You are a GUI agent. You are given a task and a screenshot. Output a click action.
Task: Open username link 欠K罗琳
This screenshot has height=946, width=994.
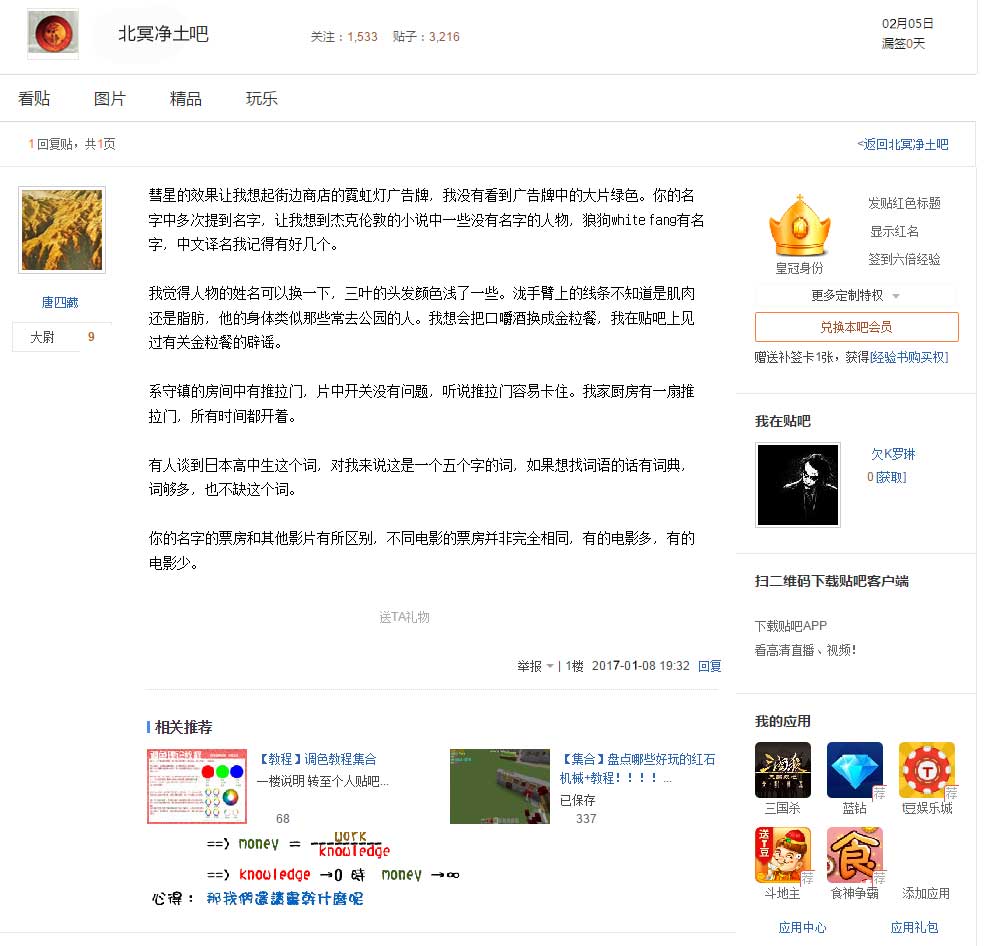click(893, 454)
